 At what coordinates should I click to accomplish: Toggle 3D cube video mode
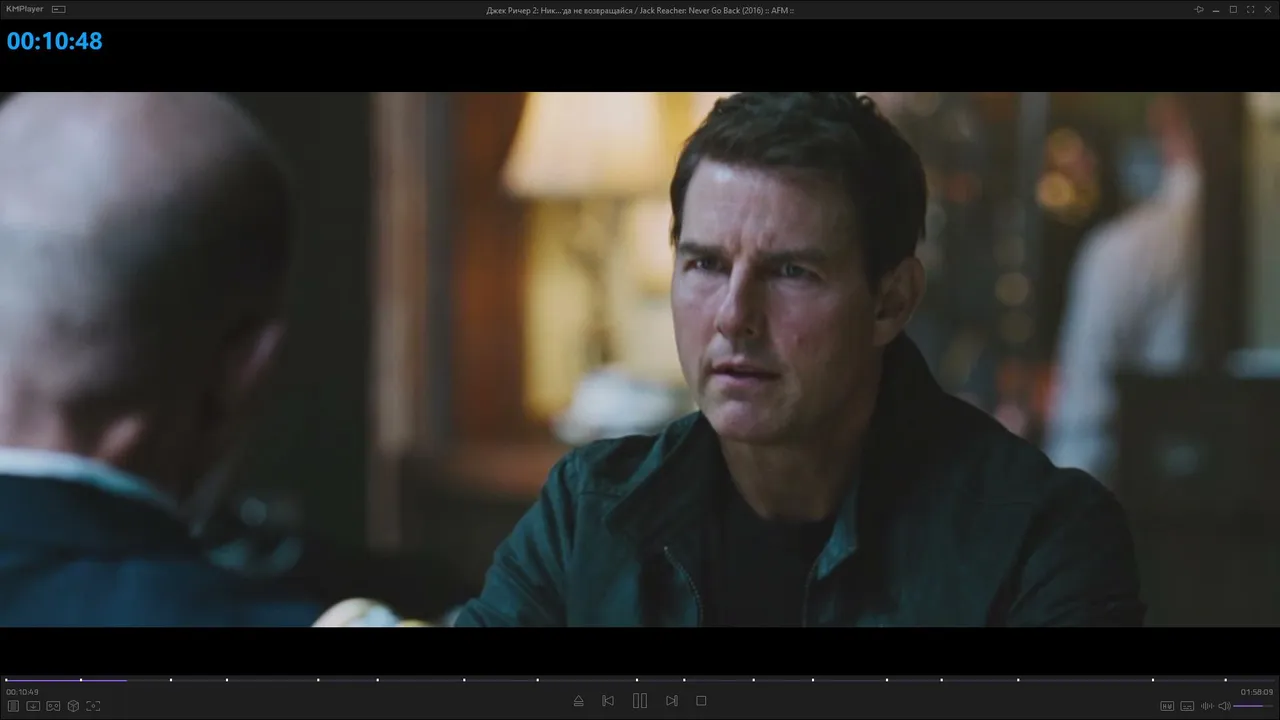click(x=73, y=706)
